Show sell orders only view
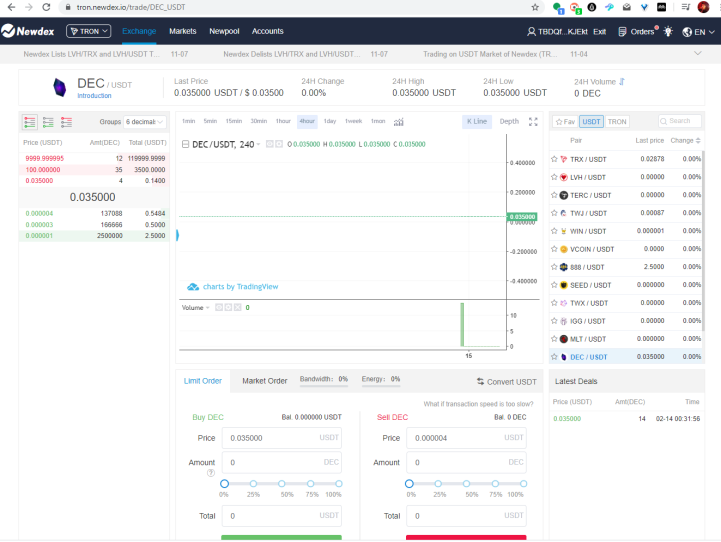Image resolution: width=721 pixels, height=542 pixels. [x=66, y=122]
